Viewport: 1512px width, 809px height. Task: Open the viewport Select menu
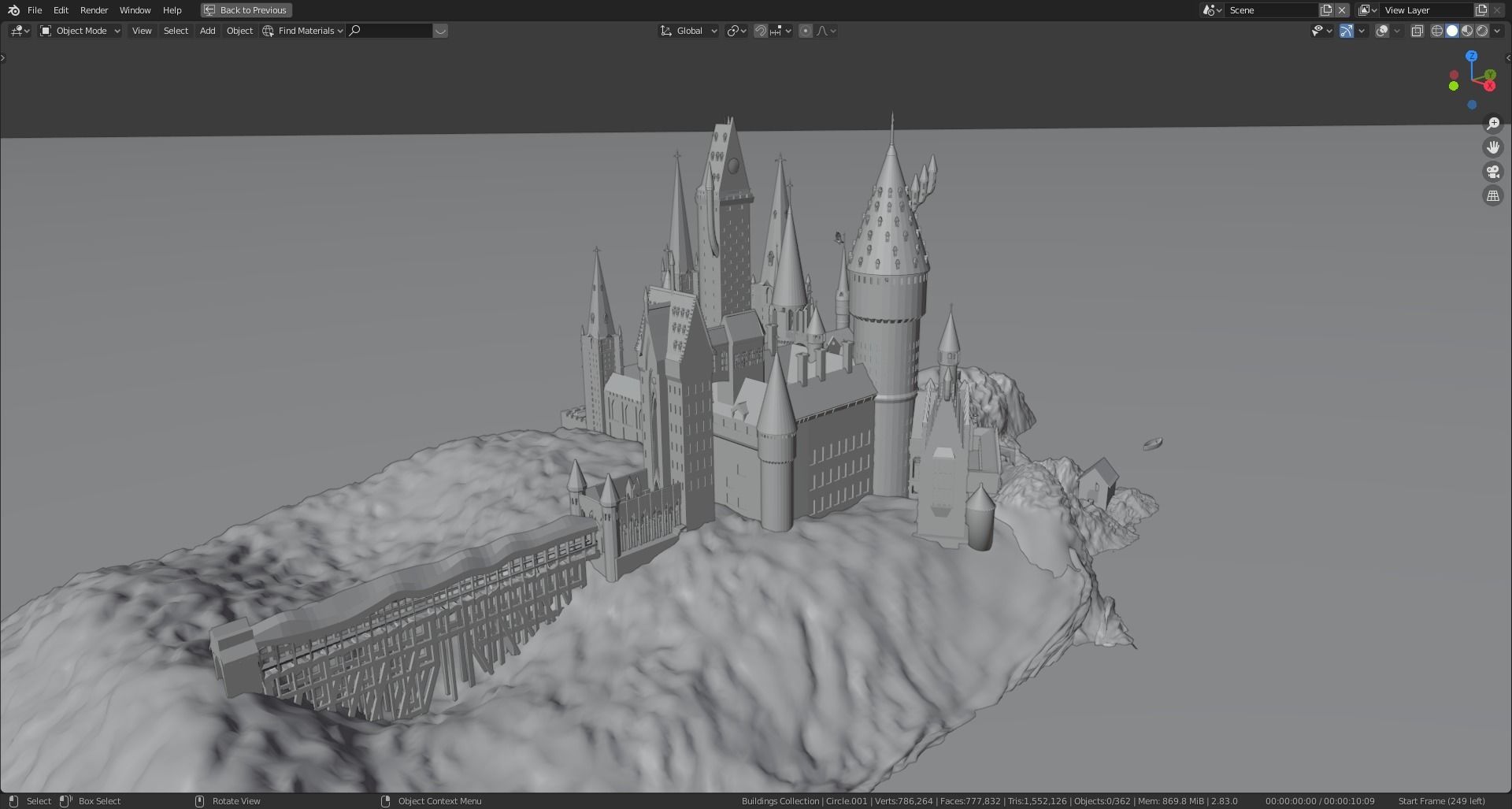(x=176, y=31)
